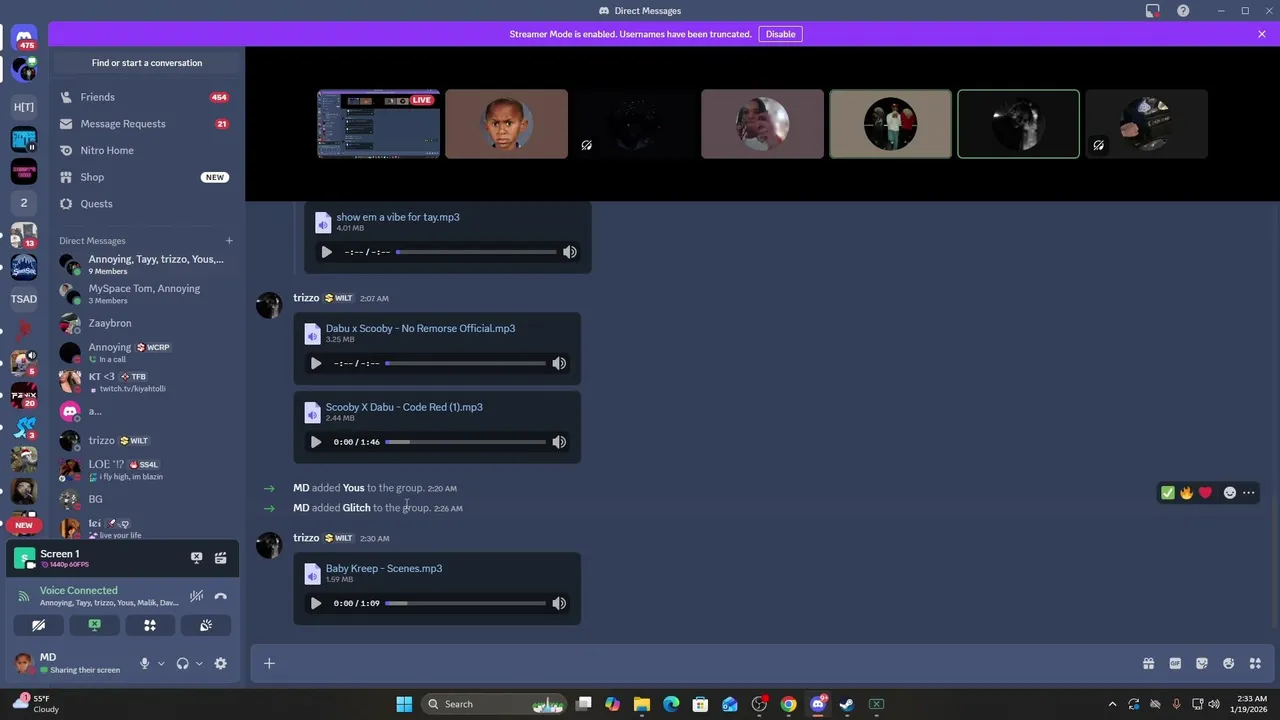
Task: Add attachment with plus button
Action: point(269,663)
